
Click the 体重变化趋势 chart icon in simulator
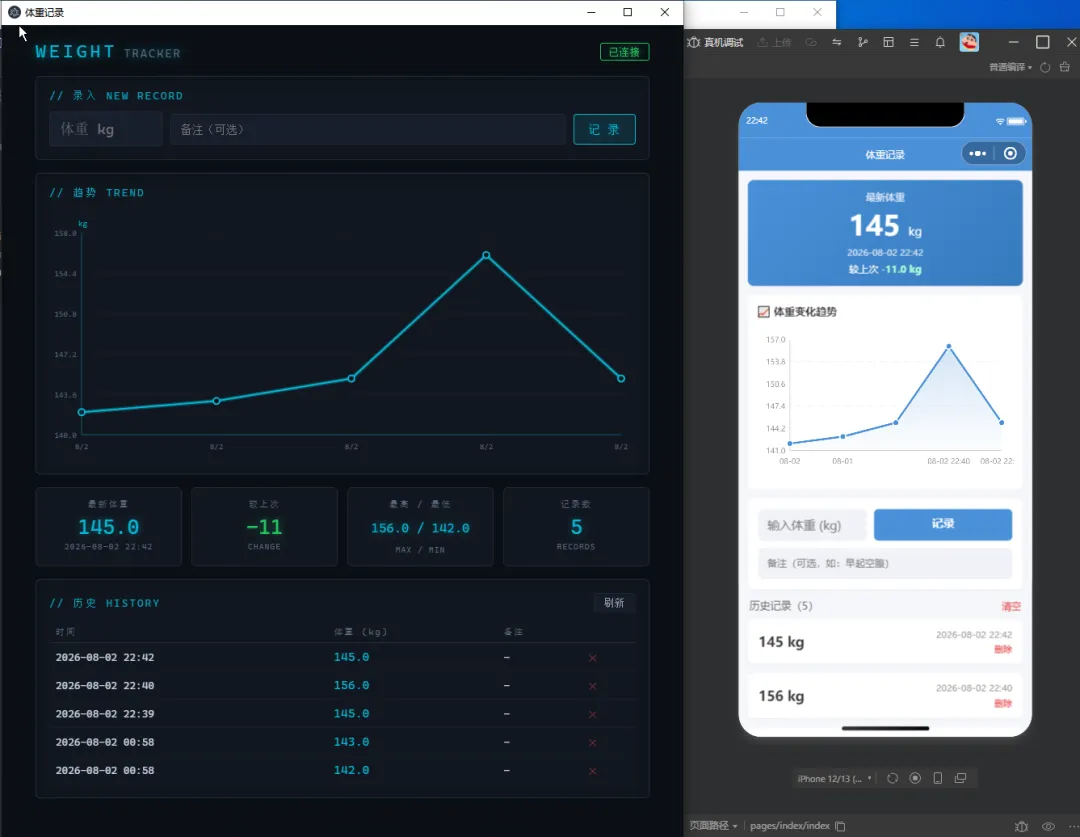point(763,312)
